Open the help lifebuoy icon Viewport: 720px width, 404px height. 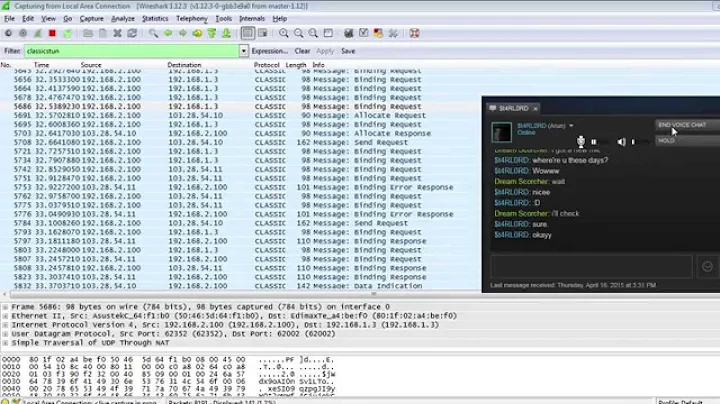pos(414,33)
